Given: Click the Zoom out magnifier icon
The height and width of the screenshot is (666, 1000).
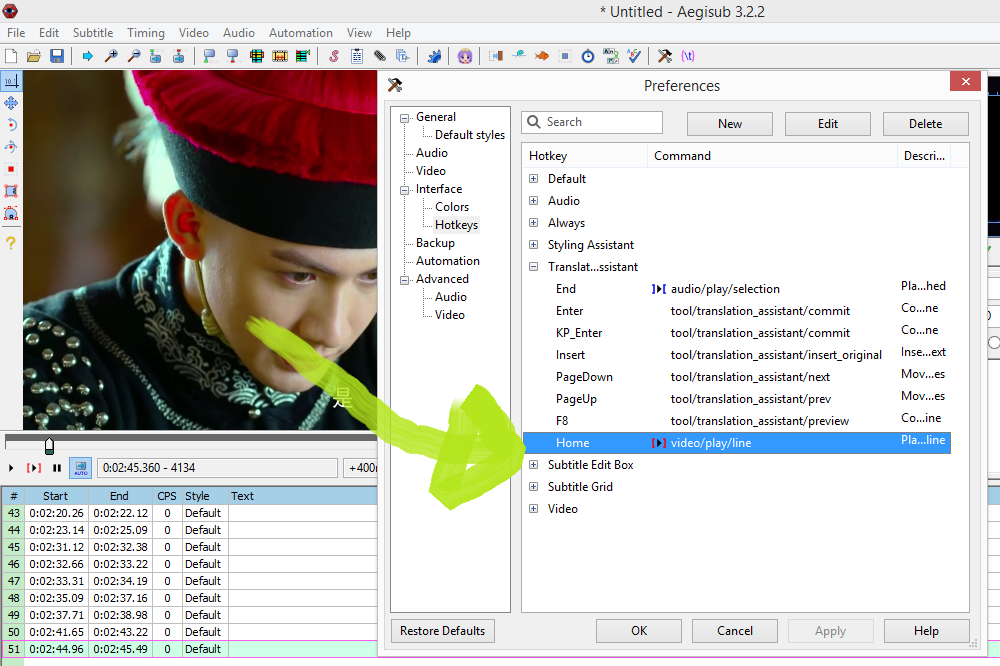Looking at the screenshot, I should tap(134, 56).
